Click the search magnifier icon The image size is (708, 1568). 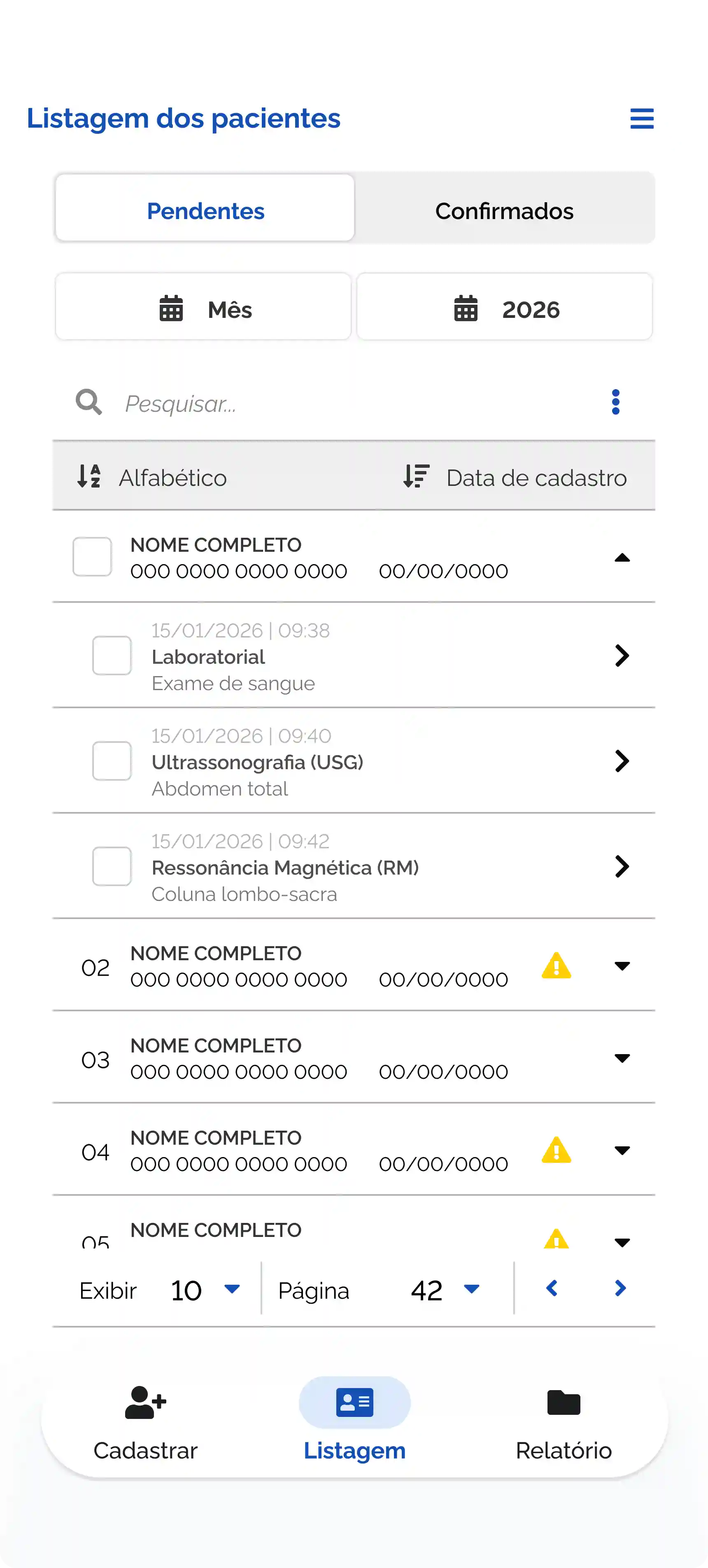click(89, 402)
